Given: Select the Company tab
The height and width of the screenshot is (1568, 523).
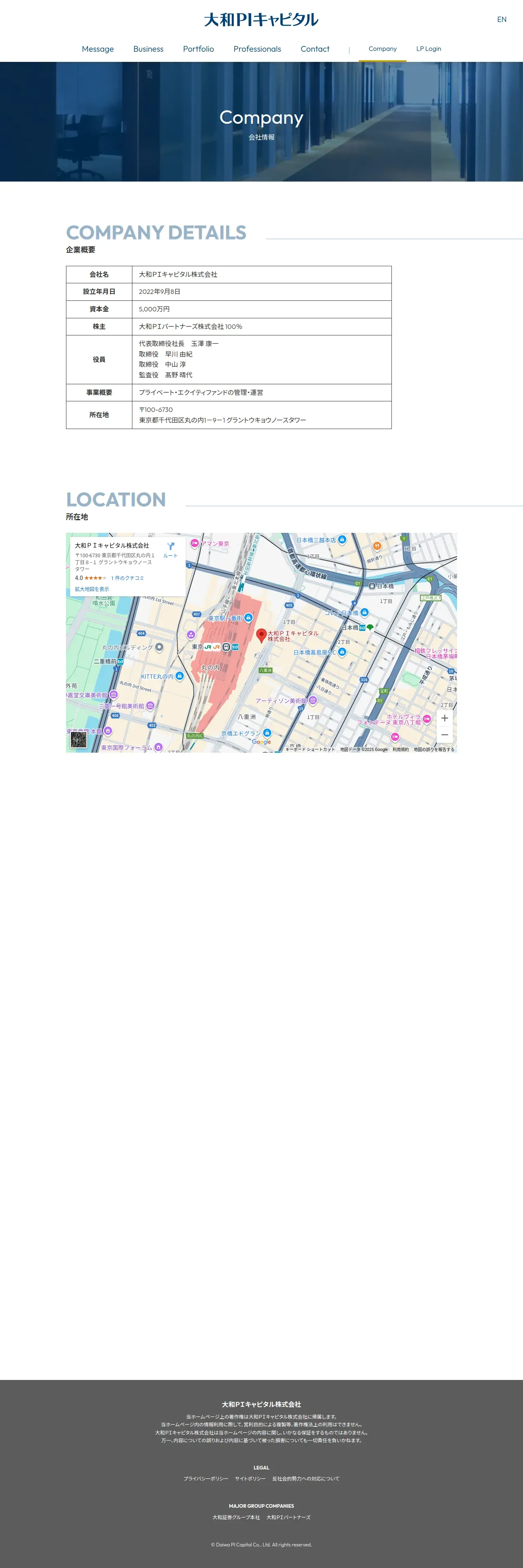Looking at the screenshot, I should point(382,49).
